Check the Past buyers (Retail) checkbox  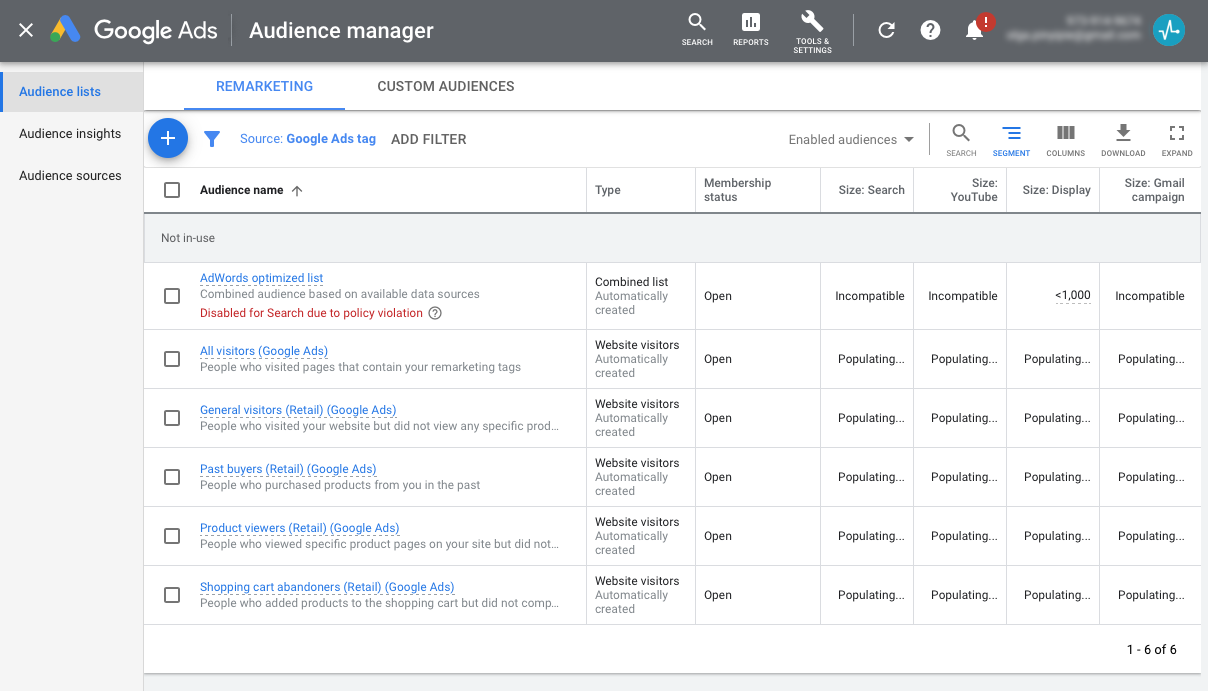[x=172, y=477]
